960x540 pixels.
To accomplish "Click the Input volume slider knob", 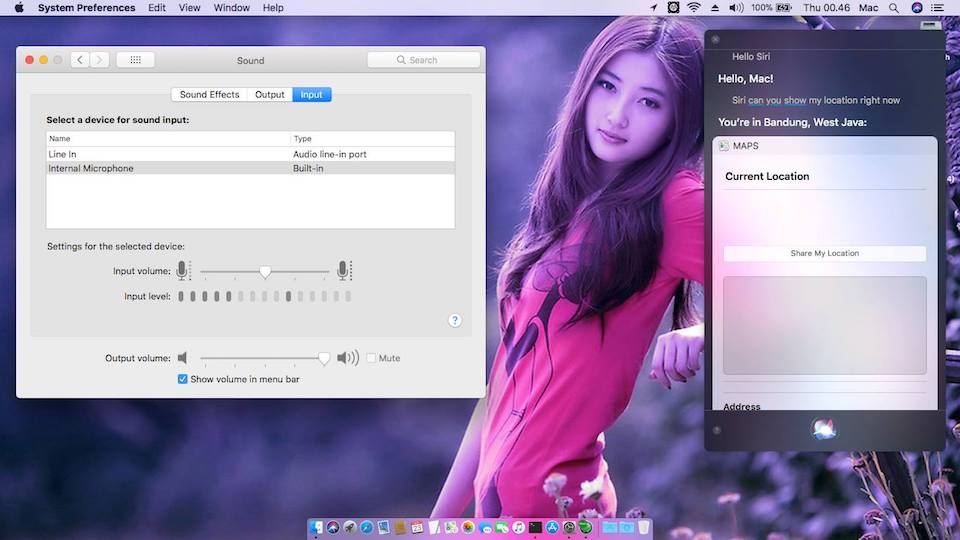I will click(265, 271).
